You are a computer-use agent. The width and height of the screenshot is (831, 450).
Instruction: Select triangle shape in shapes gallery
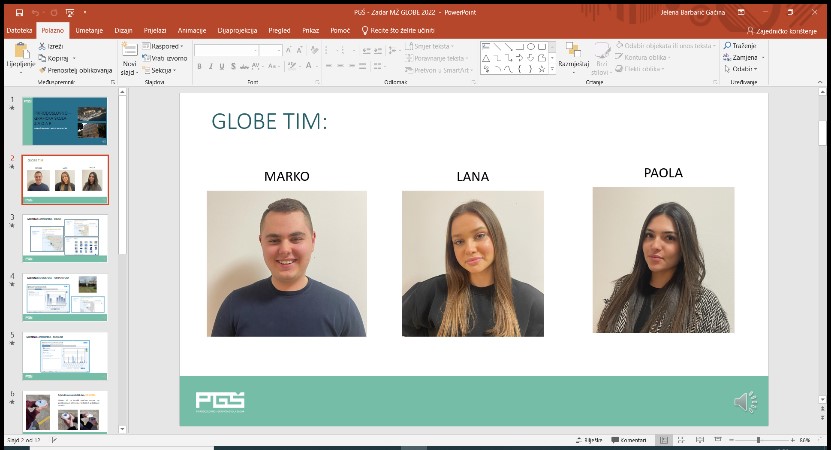point(486,58)
